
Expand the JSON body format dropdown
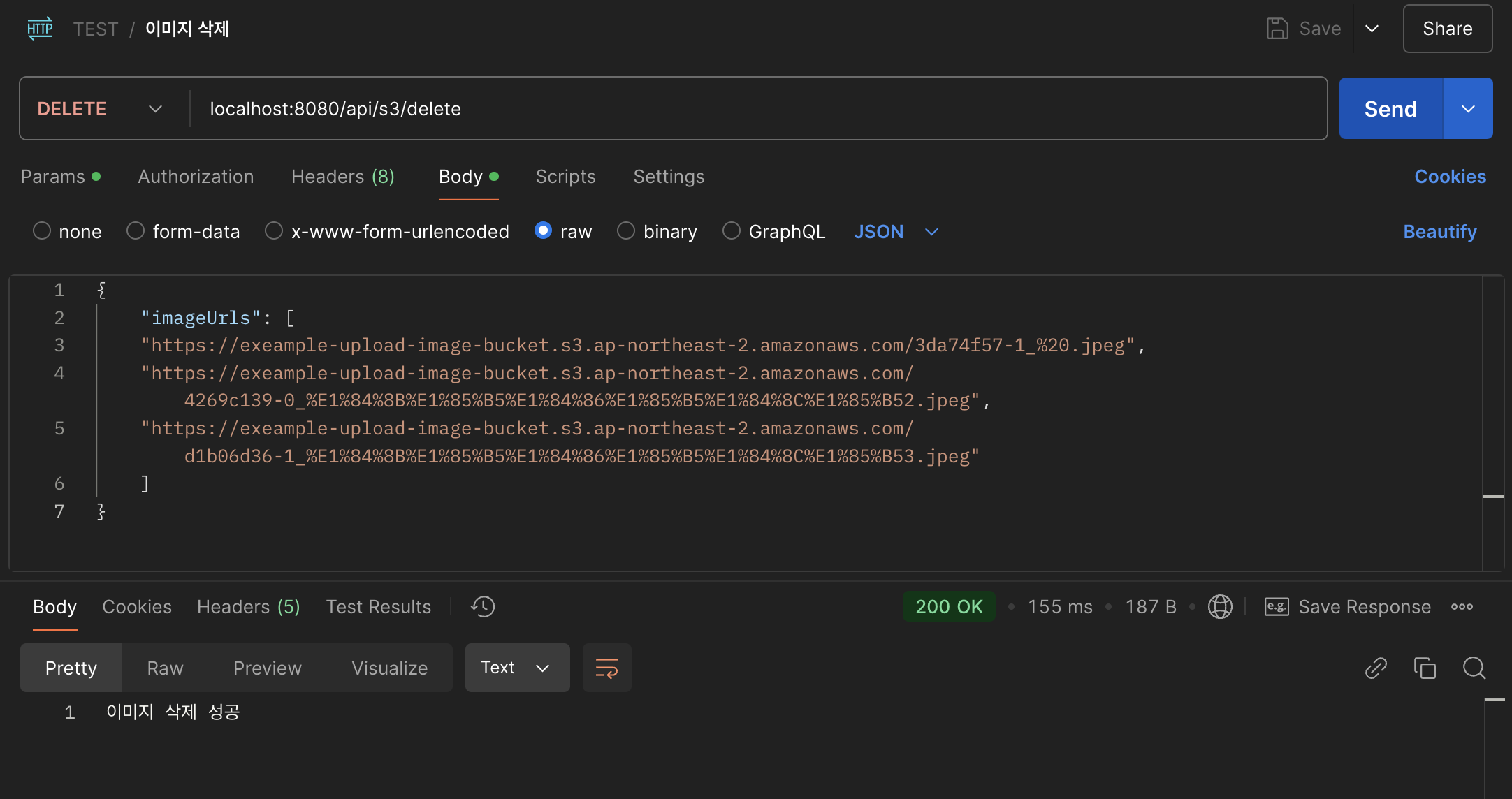896,231
